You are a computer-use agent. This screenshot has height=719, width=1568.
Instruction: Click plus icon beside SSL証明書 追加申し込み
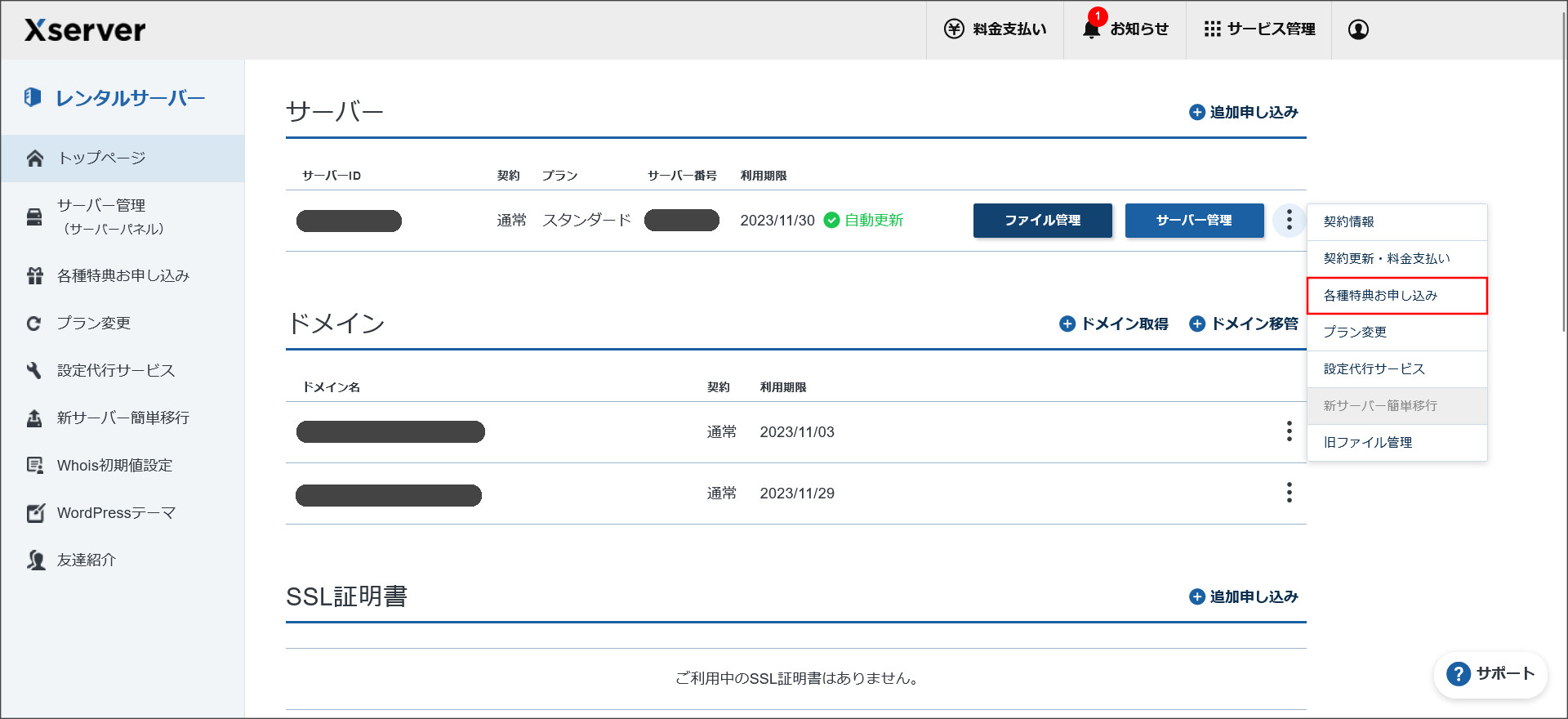tap(1197, 597)
